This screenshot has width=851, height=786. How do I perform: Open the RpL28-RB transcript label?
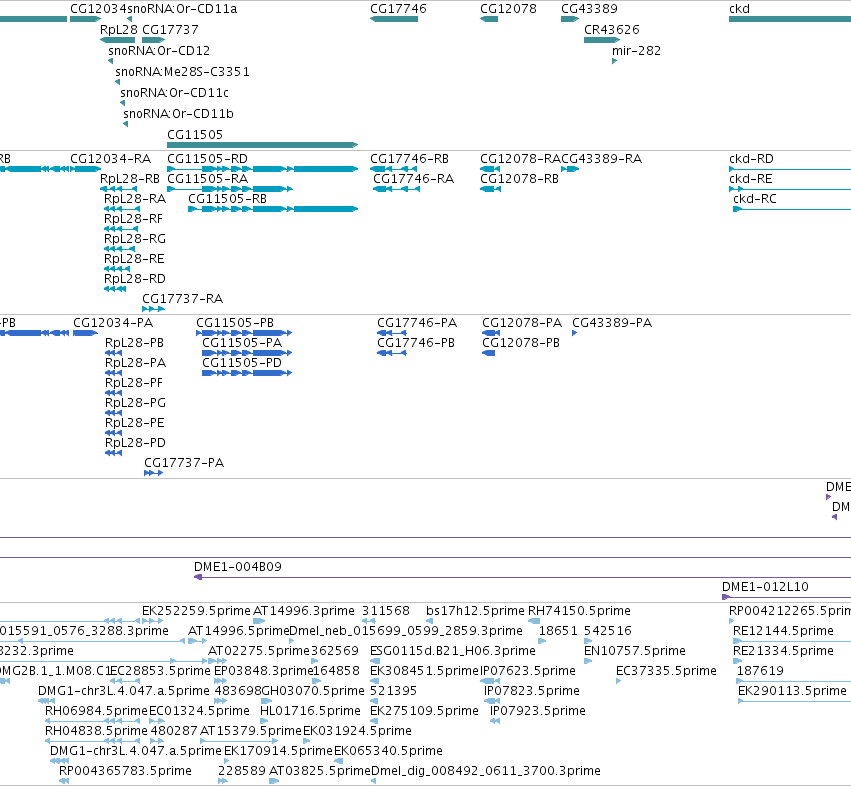(130, 179)
